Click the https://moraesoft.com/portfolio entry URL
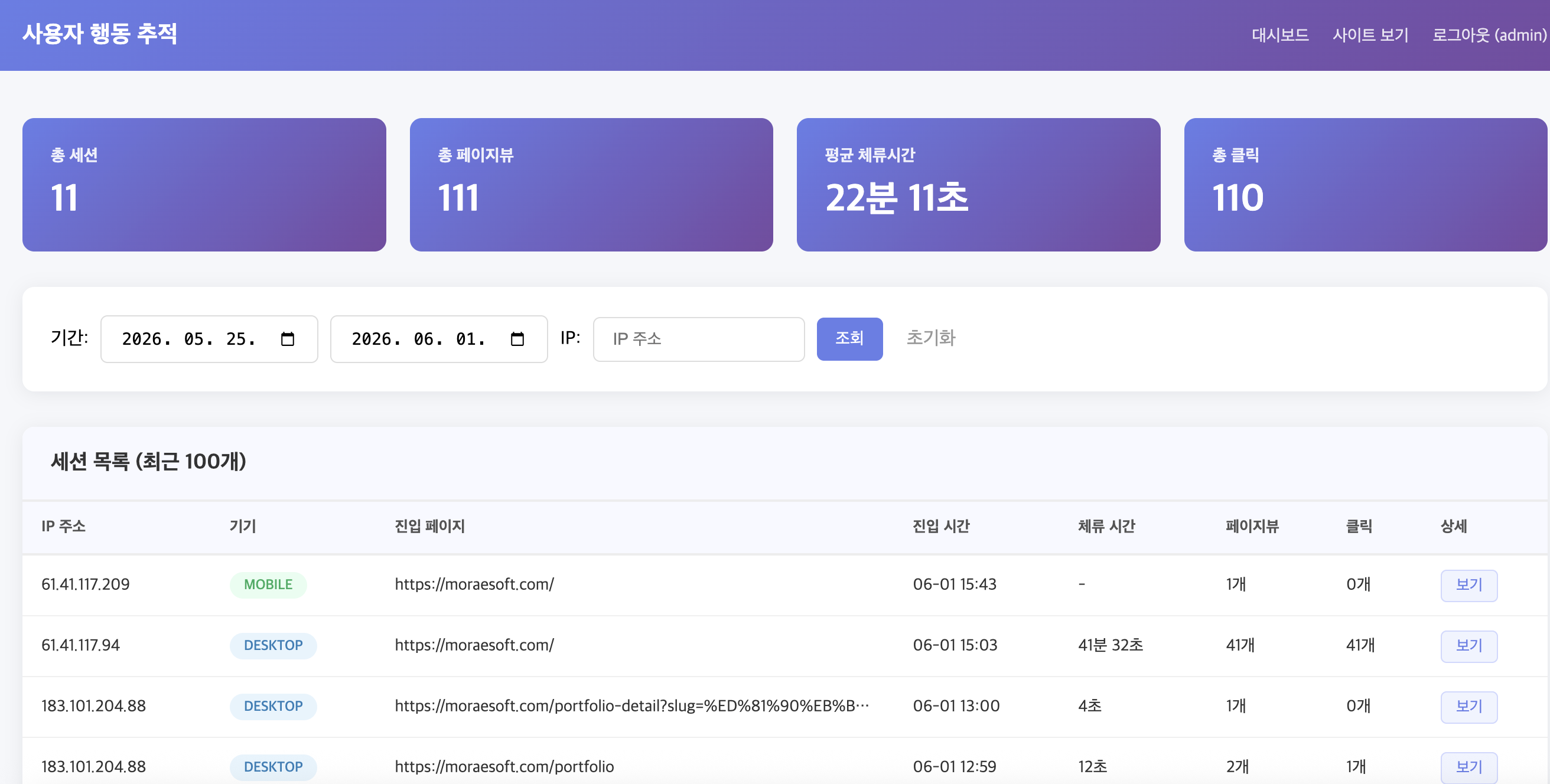This screenshot has width=1550, height=784. (x=504, y=766)
